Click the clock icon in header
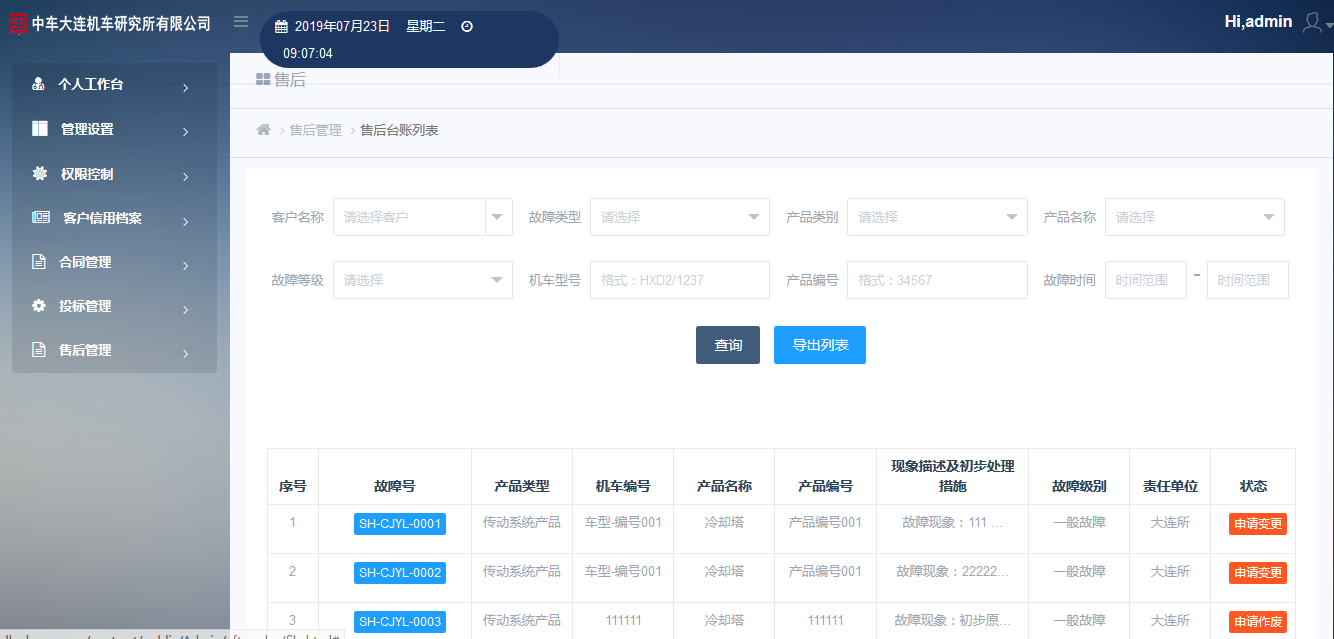The width and height of the screenshot is (1334, 639). pyautogui.click(x=466, y=27)
